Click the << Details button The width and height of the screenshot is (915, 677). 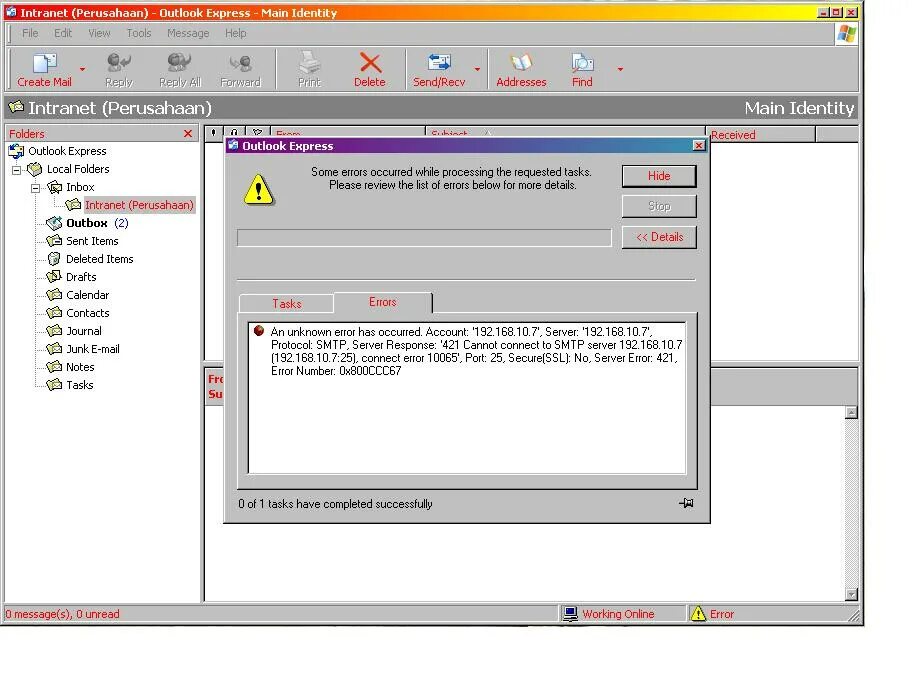point(659,238)
